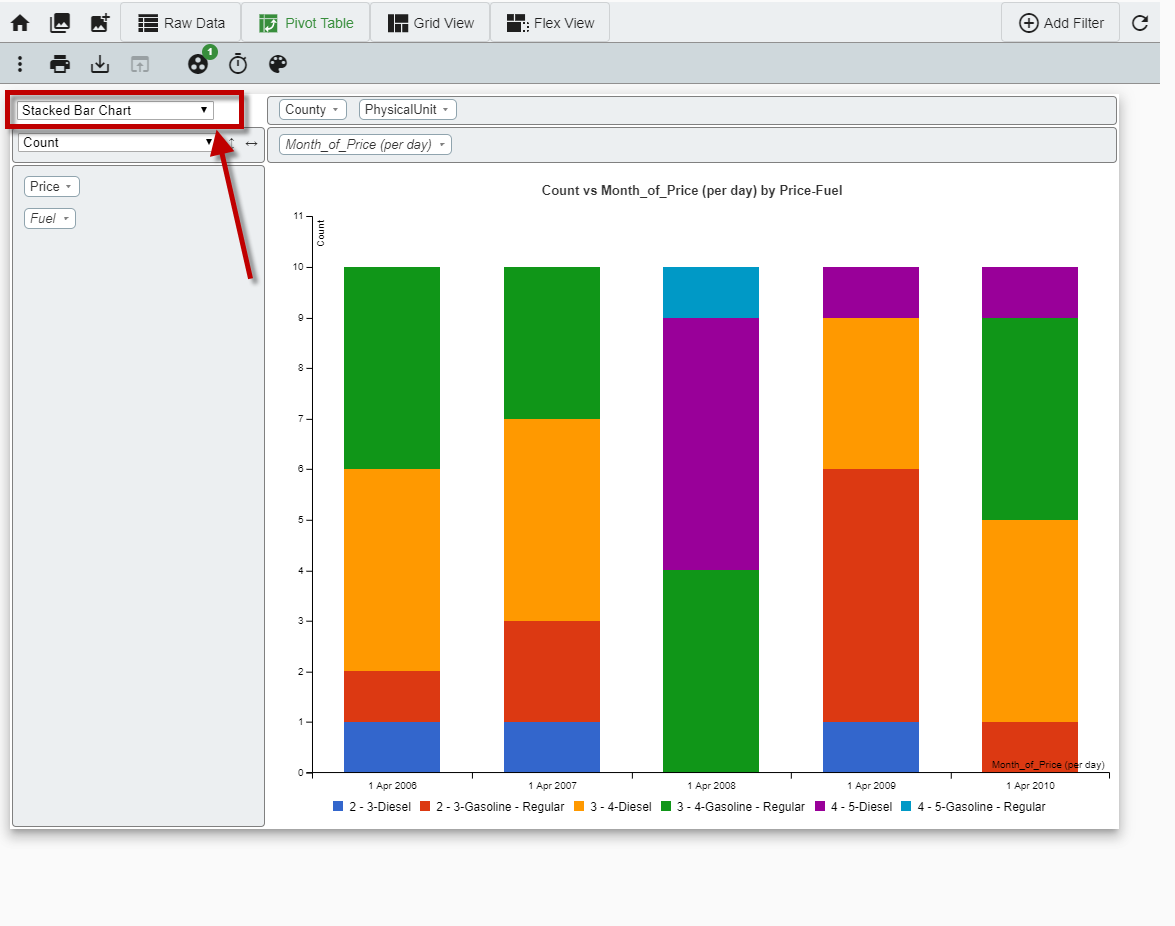Click the timer stopwatch icon
1175x926 pixels.
click(x=237, y=63)
